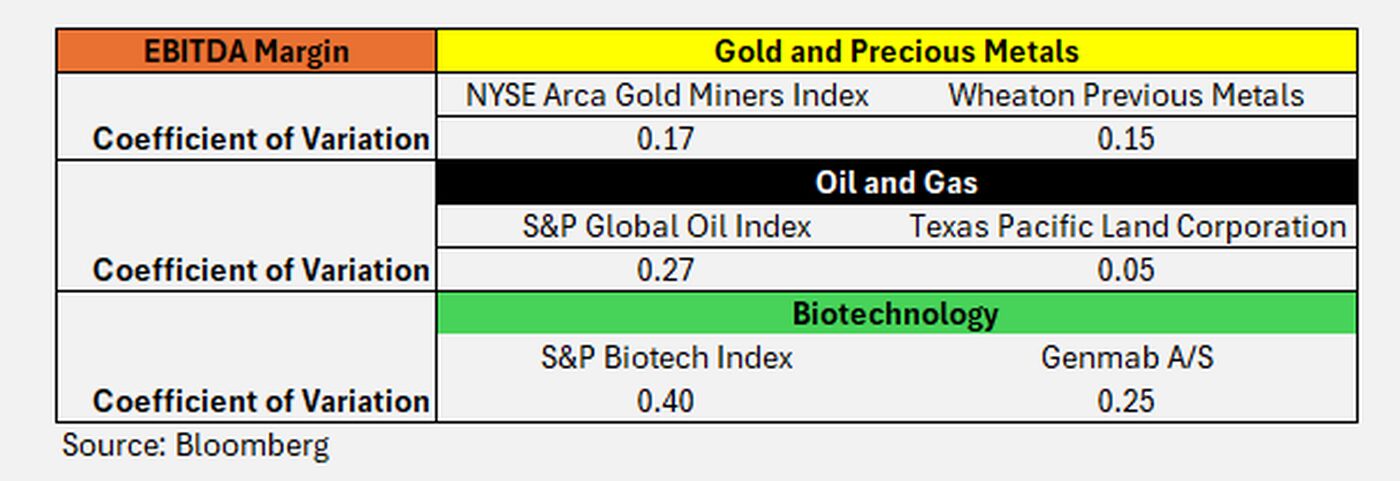Viewport: 1400px width, 481px height.
Task: Select the black Oil and Gas header
Action: tap(896, 183)
